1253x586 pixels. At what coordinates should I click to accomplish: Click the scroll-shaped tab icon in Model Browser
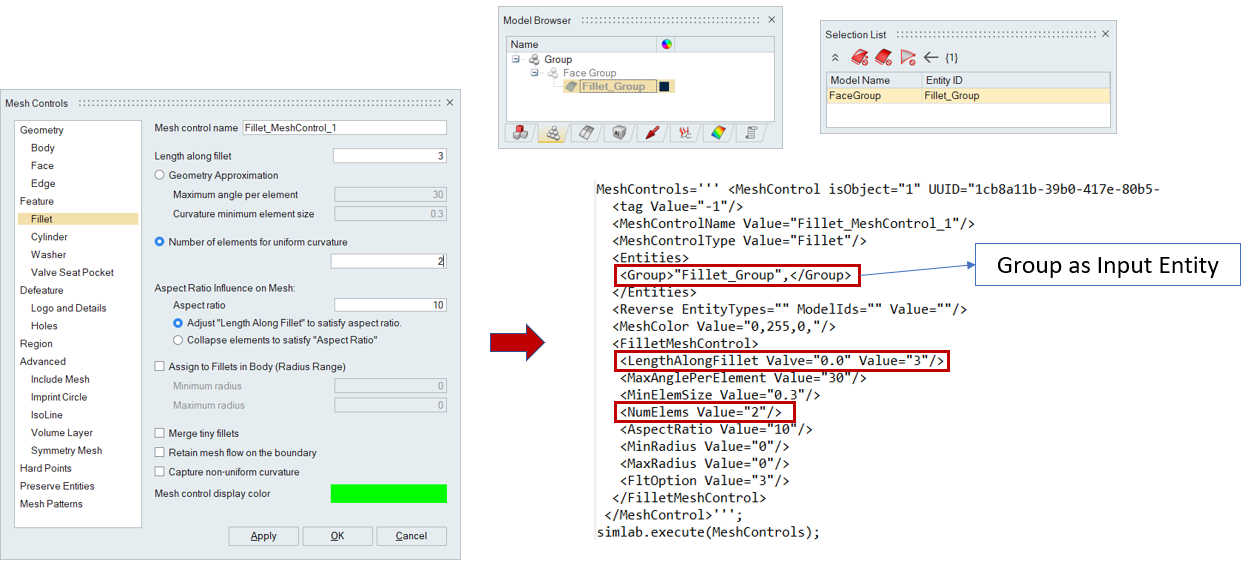[749, 133]
